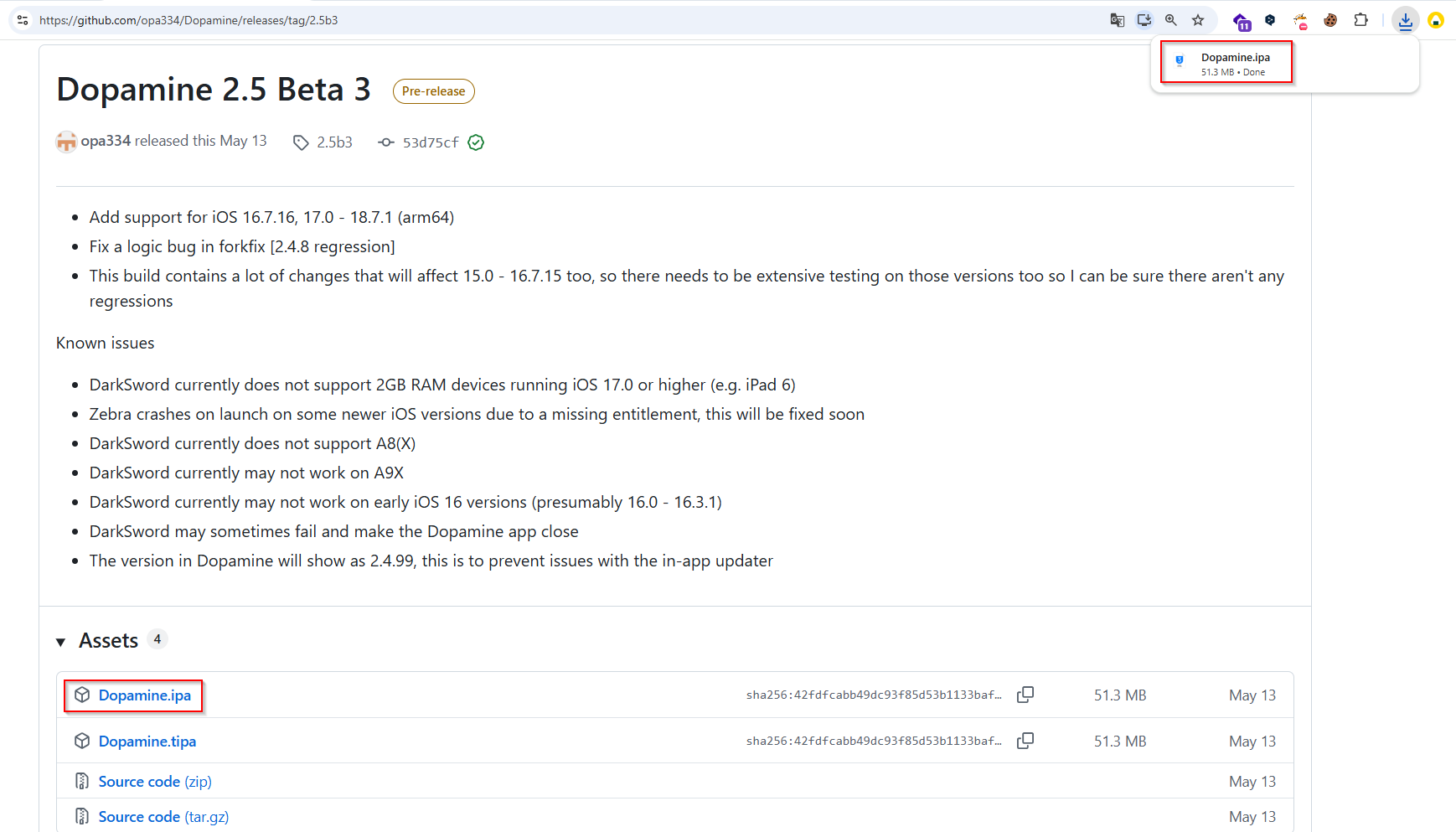Click the sha256 hash text in Dopamine.ipa row

(874, 695)
